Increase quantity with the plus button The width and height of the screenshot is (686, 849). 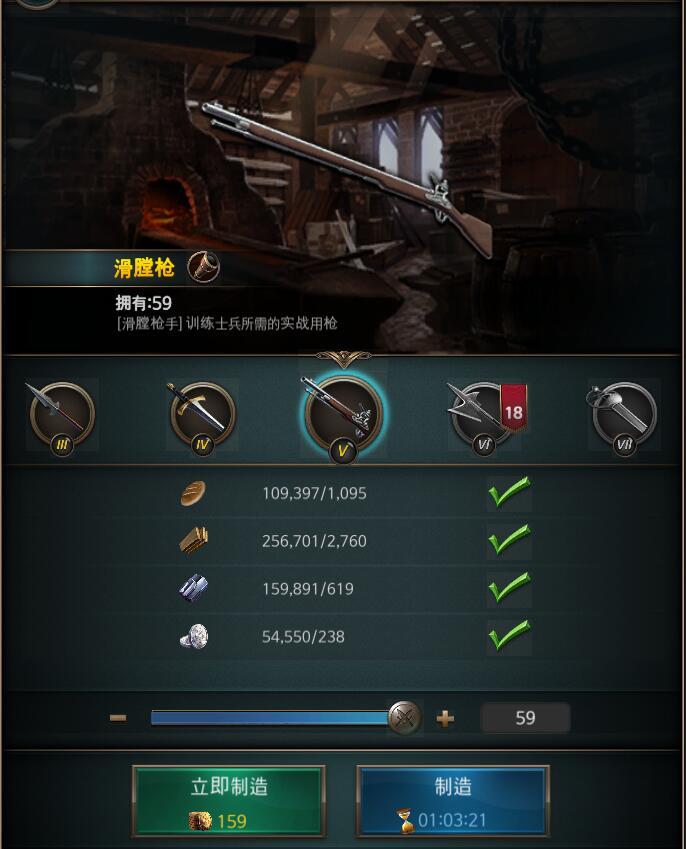click(445, 719)
